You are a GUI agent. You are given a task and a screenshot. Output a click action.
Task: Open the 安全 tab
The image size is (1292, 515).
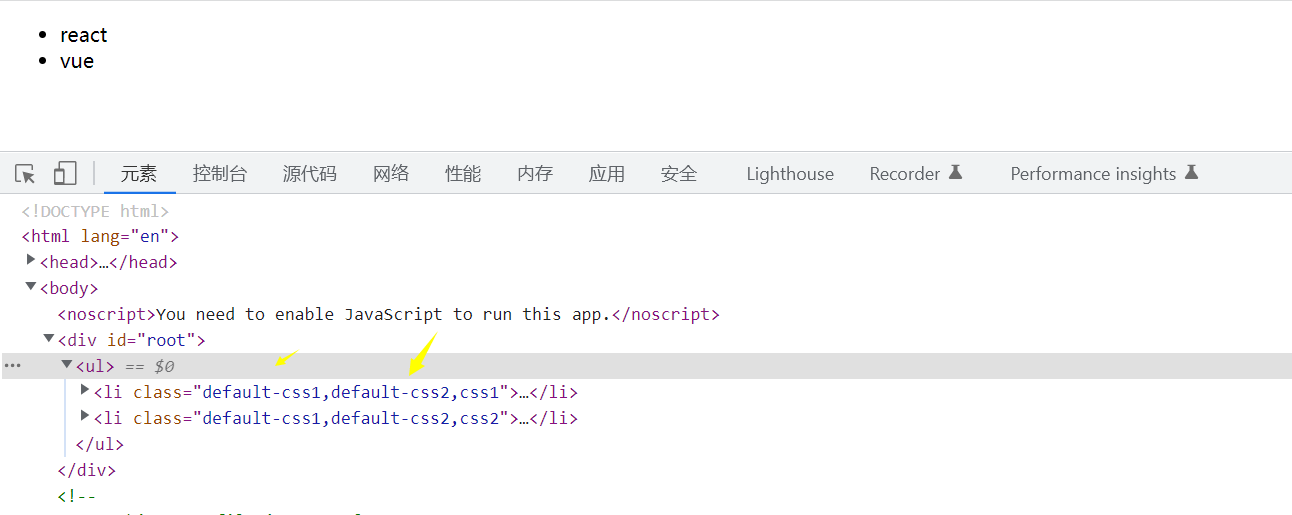679,174
